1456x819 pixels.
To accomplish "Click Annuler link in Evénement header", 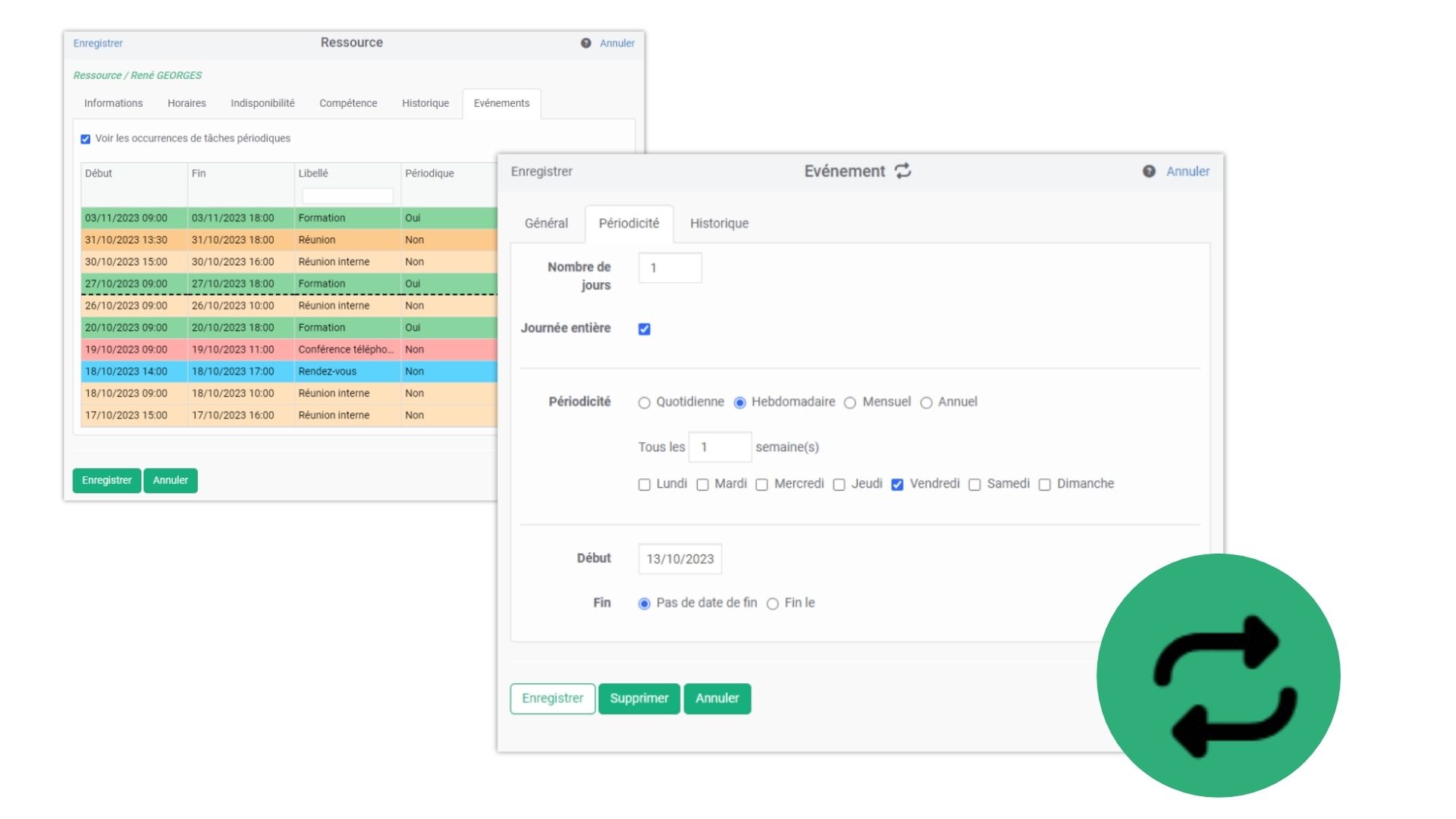I will tap(1188, 171).
